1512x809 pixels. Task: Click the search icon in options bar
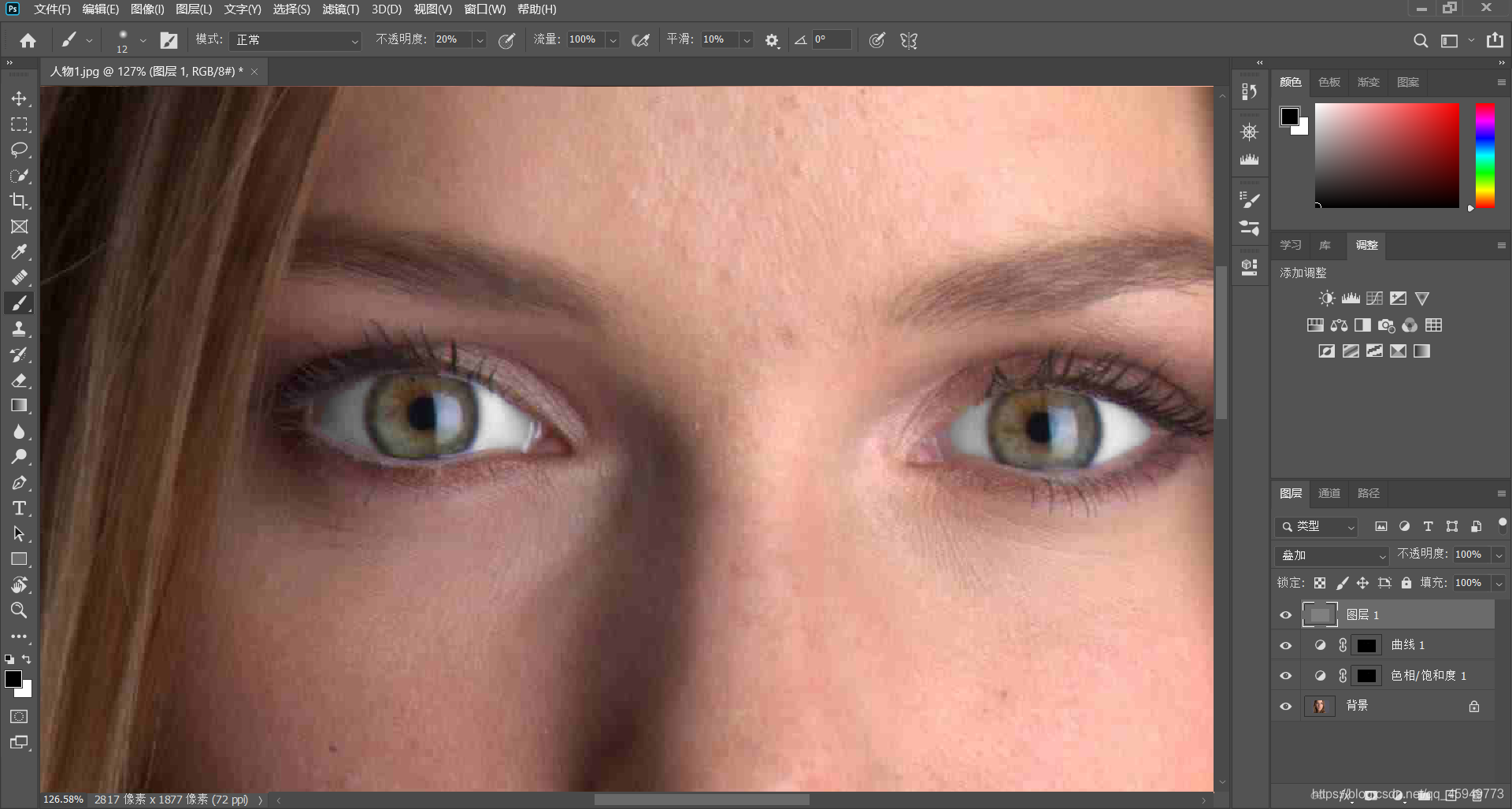click(x=1421, y=40)
